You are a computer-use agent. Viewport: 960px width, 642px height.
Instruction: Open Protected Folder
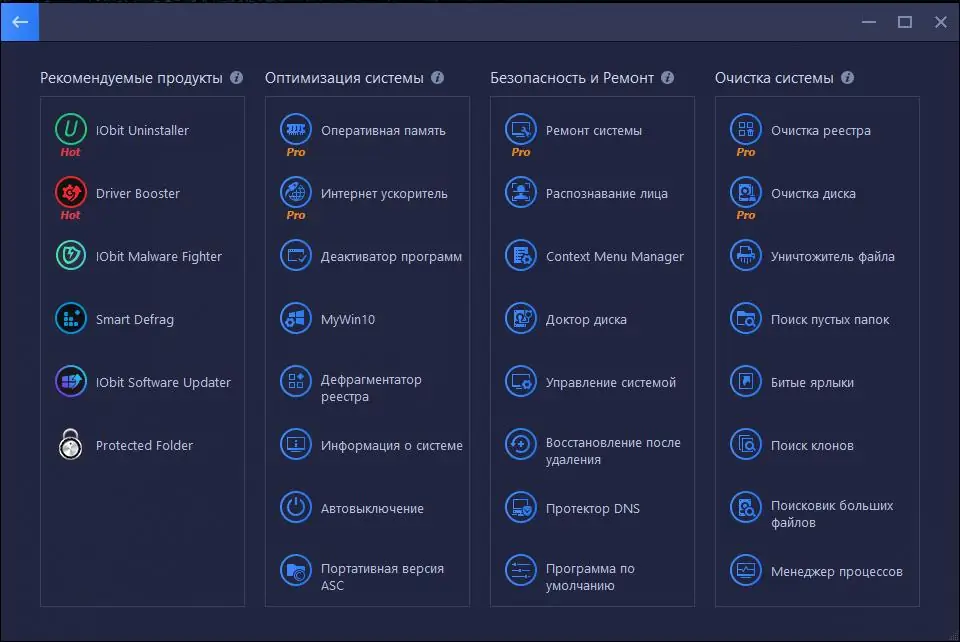tap(125, 445)
